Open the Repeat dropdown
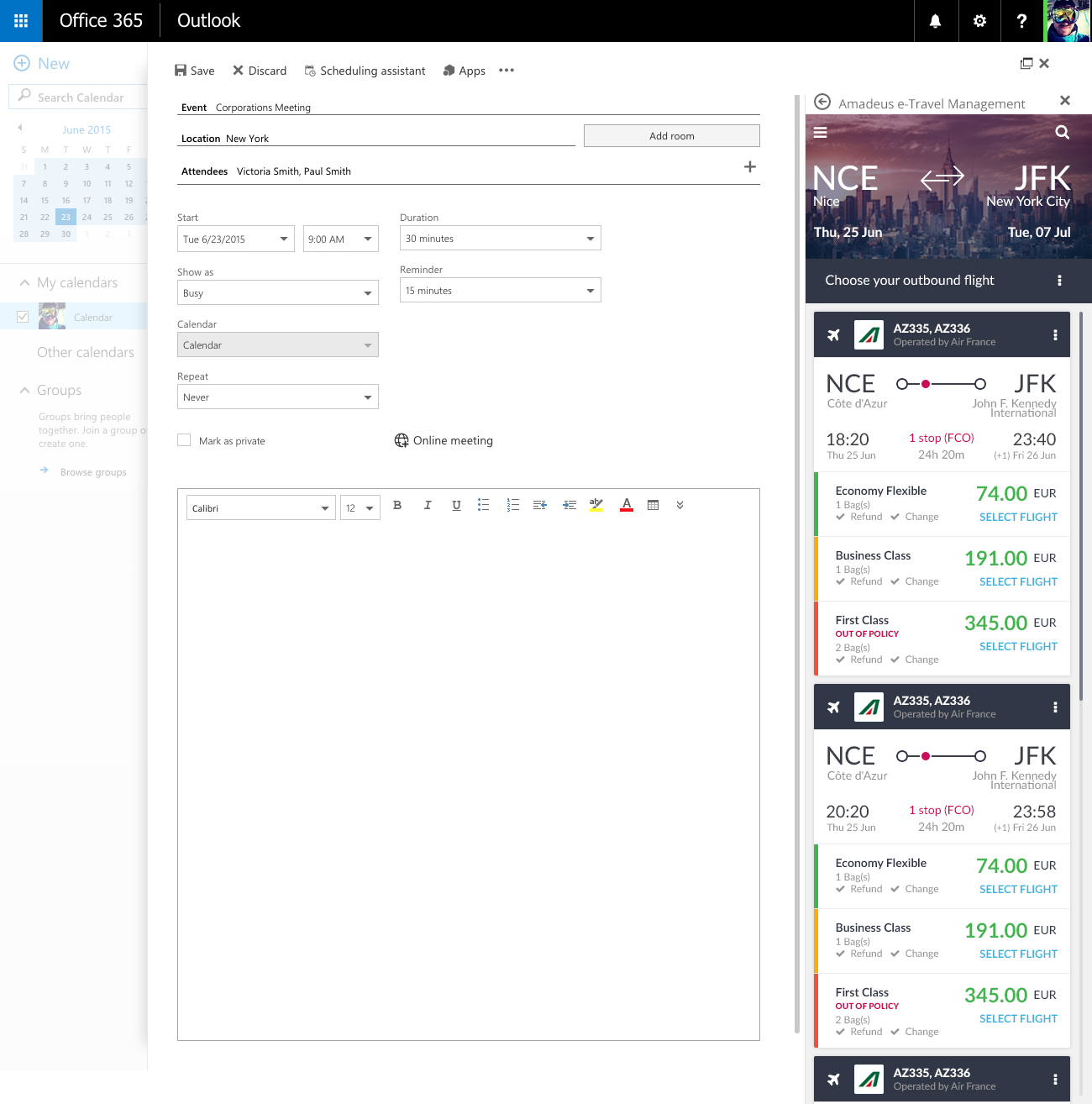The height and width of the screenshot is (1104, 1092). pos(278,397)
